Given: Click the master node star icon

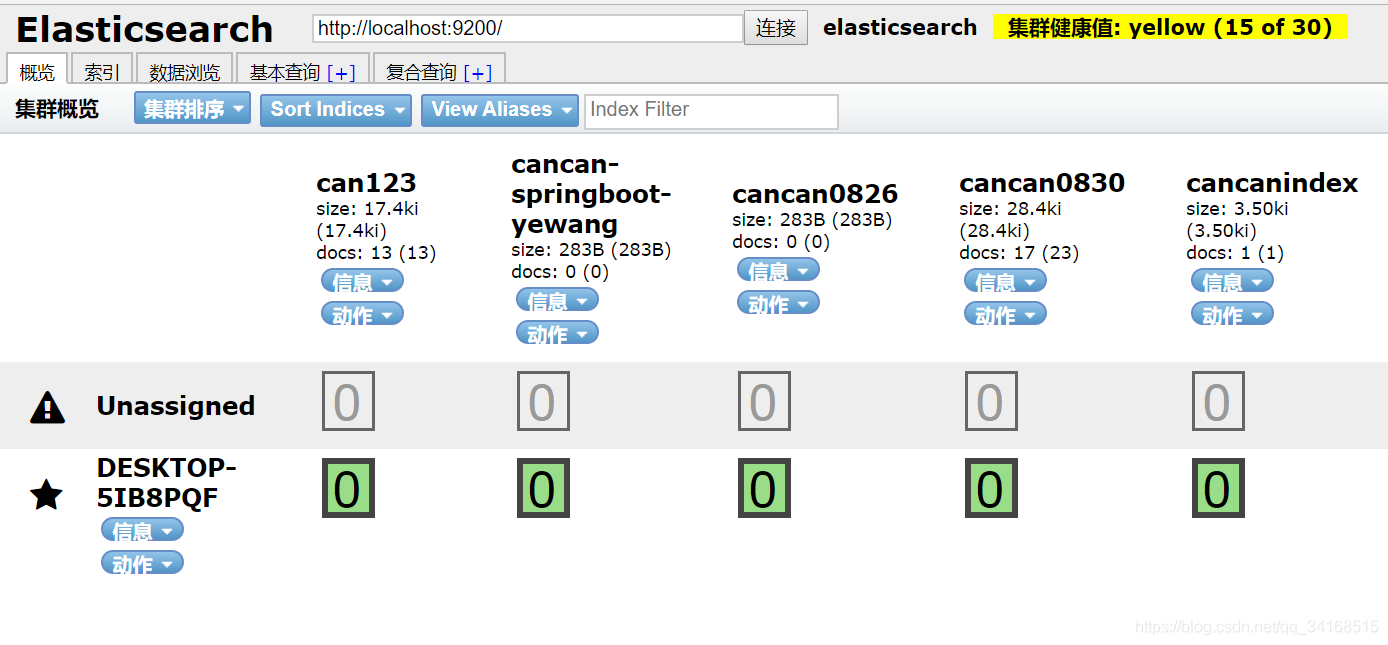Looking at the screenshot, I should click(47, 494).
